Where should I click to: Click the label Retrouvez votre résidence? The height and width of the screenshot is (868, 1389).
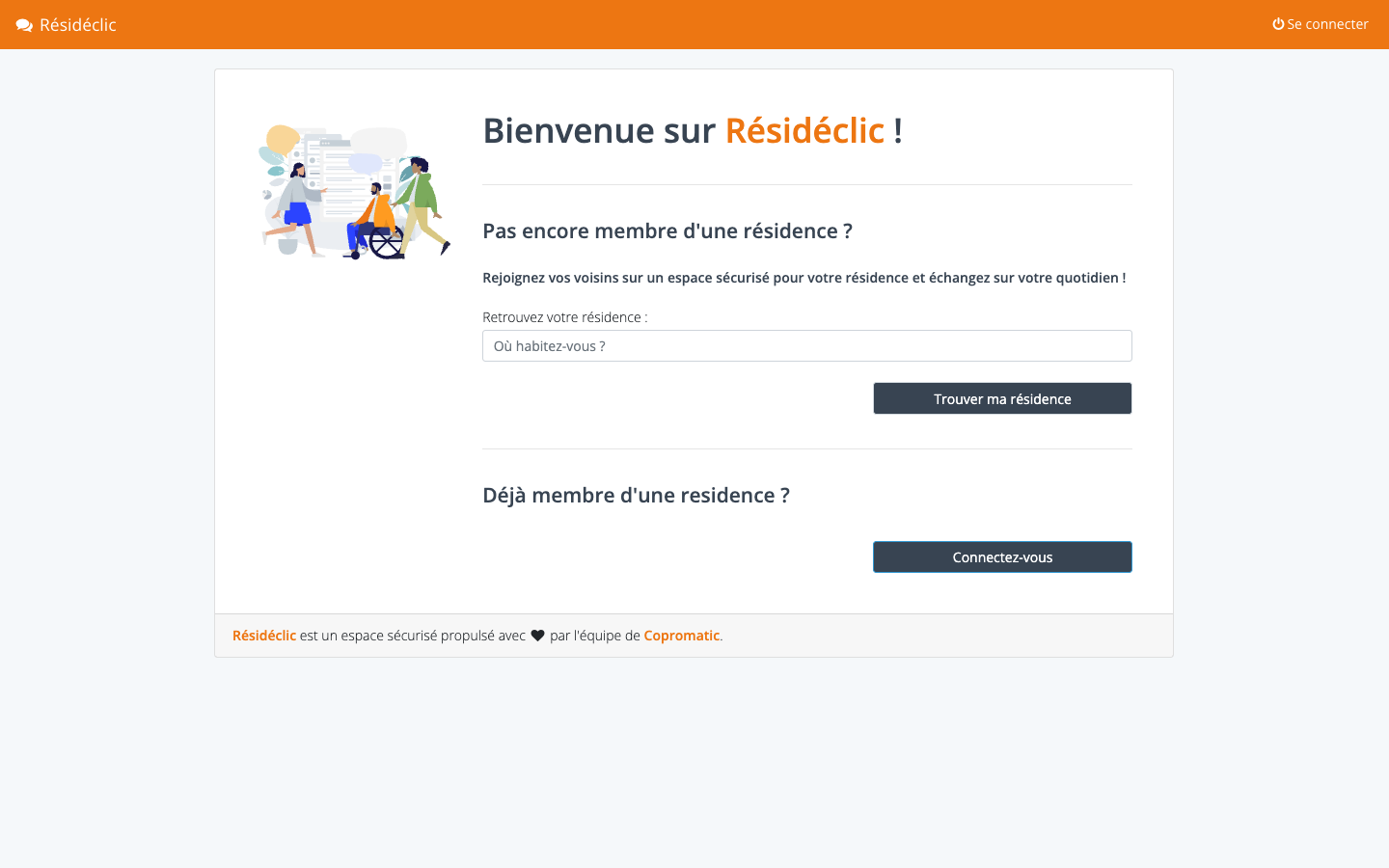pyautogui.click(x=565, y=316)
